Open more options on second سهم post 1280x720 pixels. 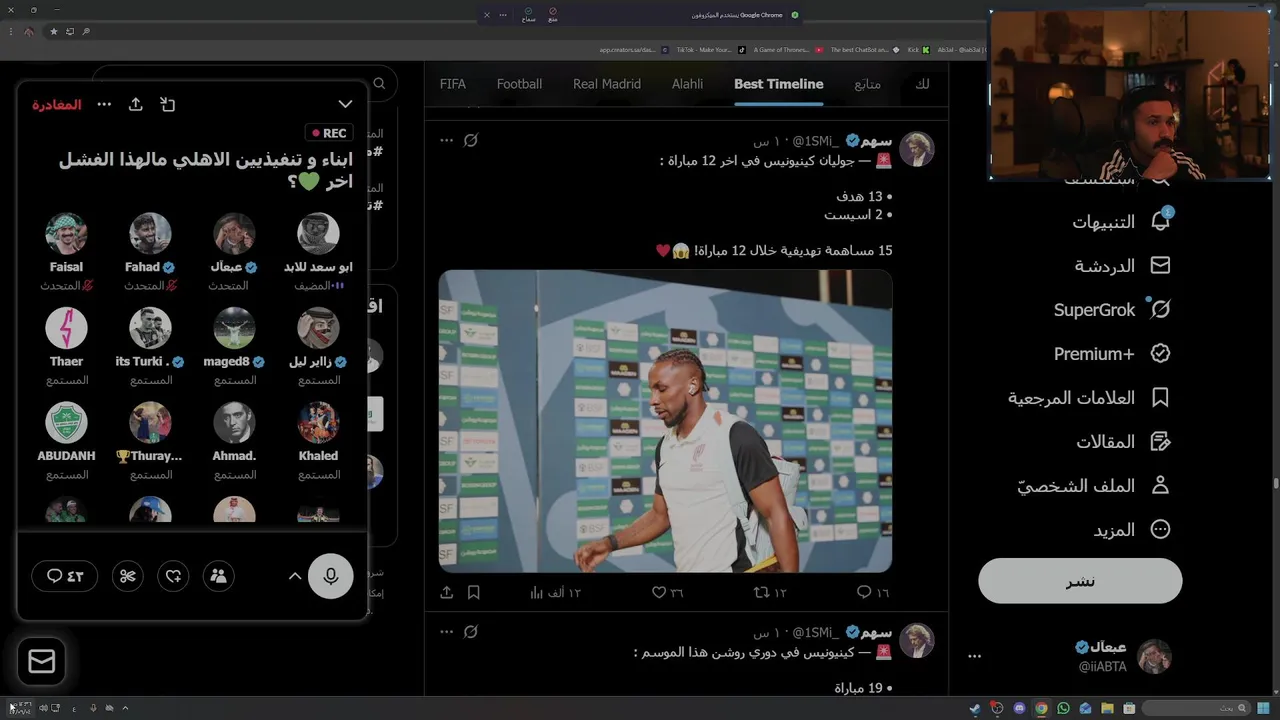tap(447, 632)
